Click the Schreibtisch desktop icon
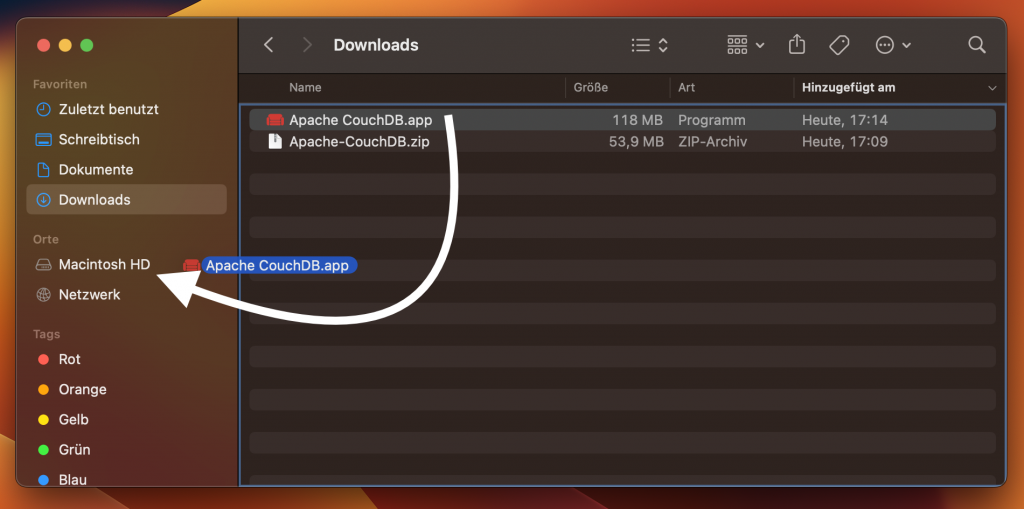This screenshot has height=509, width=1024. click(x=43, y=139)
